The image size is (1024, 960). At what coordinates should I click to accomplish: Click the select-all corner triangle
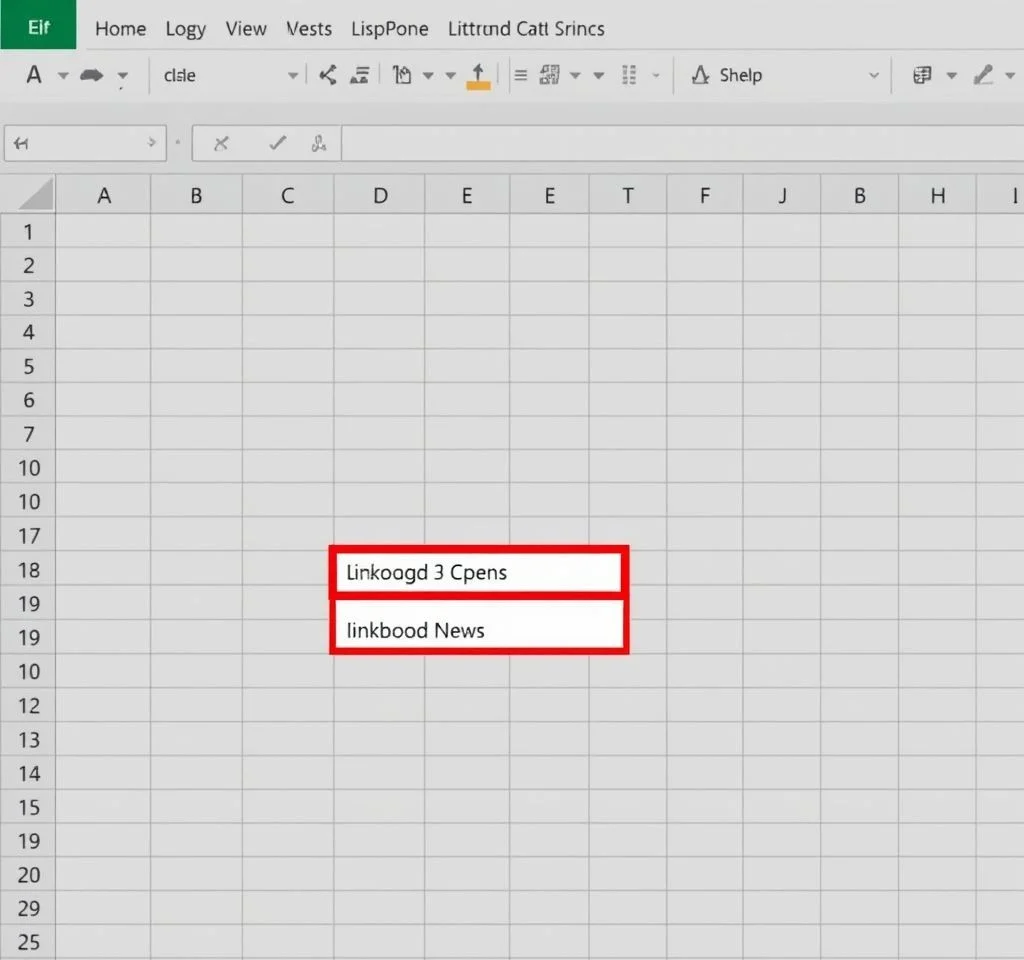pyautogui.click(x=36, y=194)
